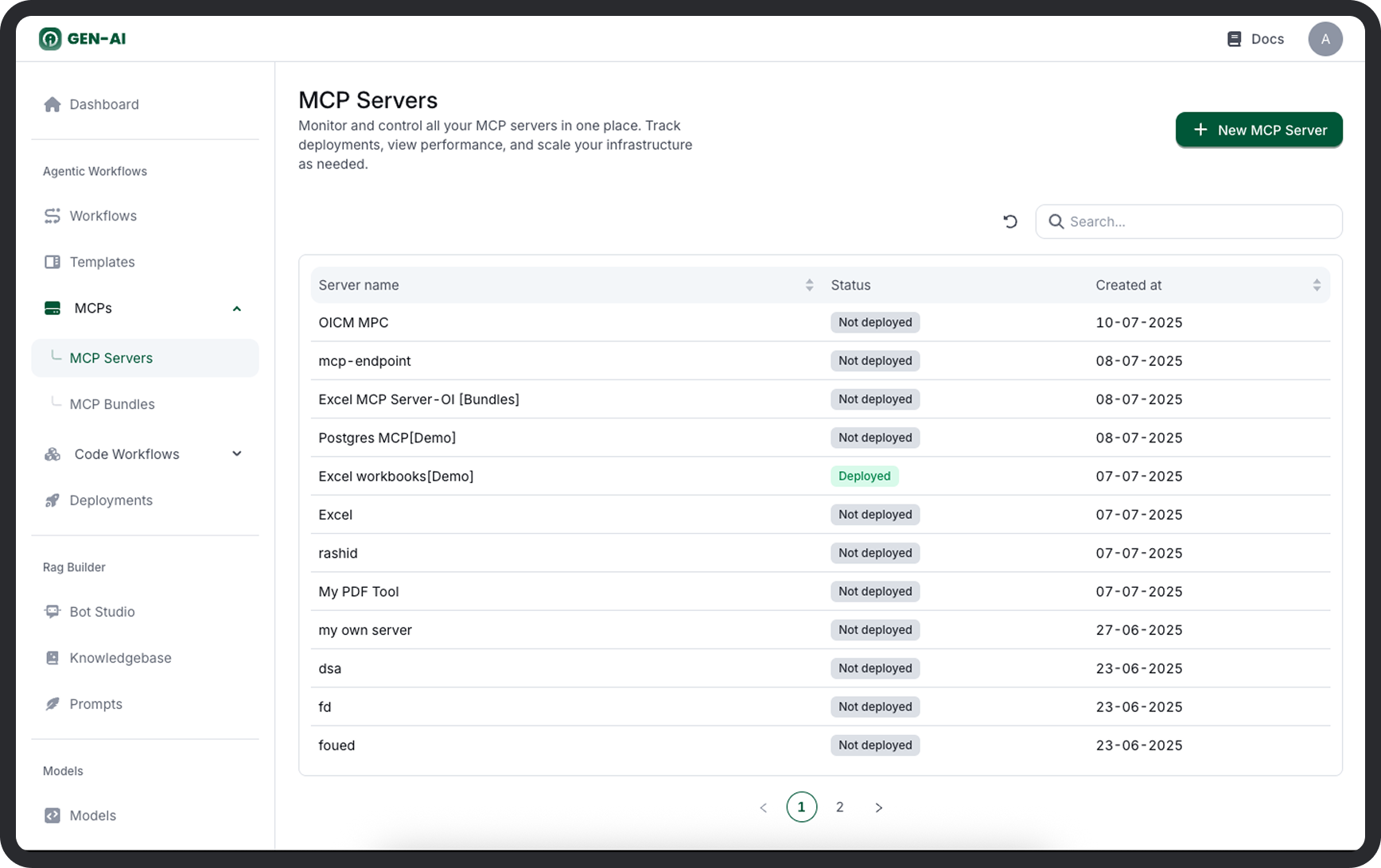Open the user avatar menu
Image resolution: width=1381 pixels, height=868 pixels.
tap(1325, 39)
